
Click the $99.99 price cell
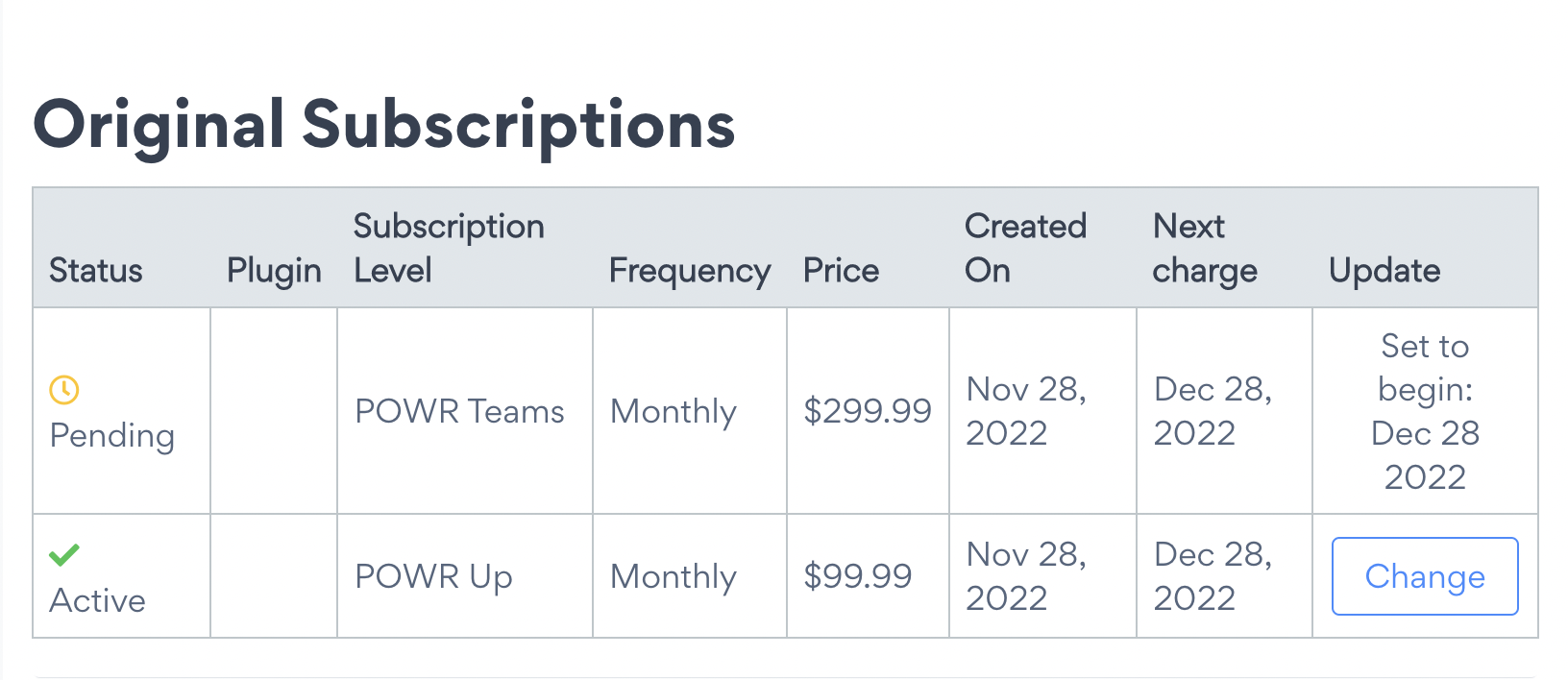858,577
